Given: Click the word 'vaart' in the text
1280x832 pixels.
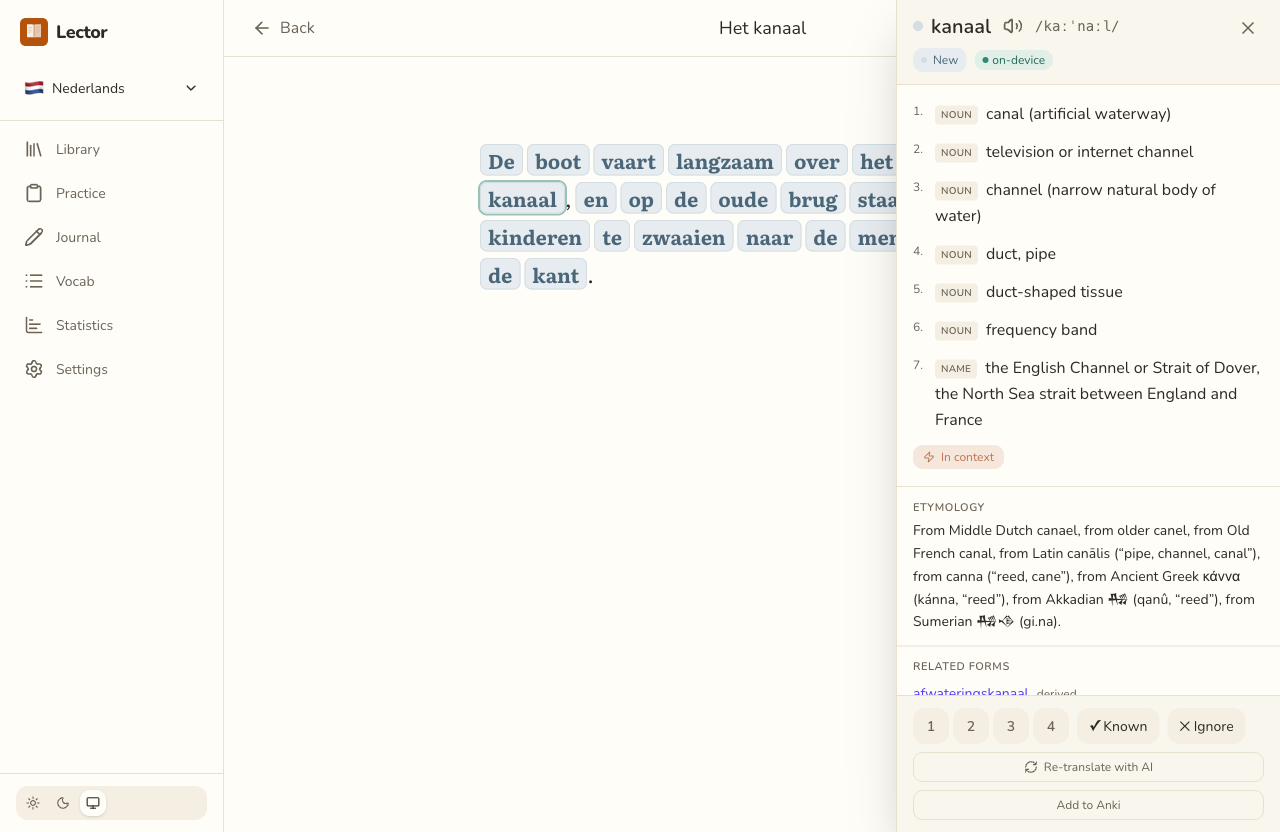Looking at the screenshot, I should click(628, 161).
